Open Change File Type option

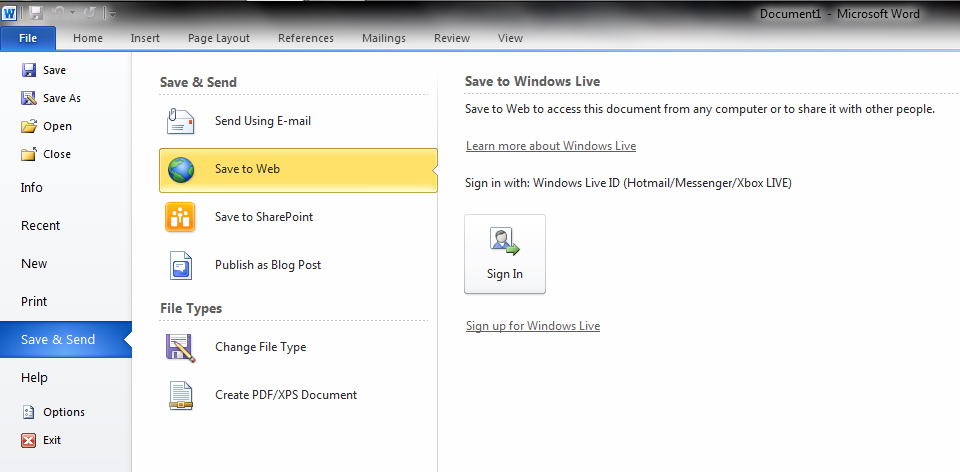click(260, 347)
